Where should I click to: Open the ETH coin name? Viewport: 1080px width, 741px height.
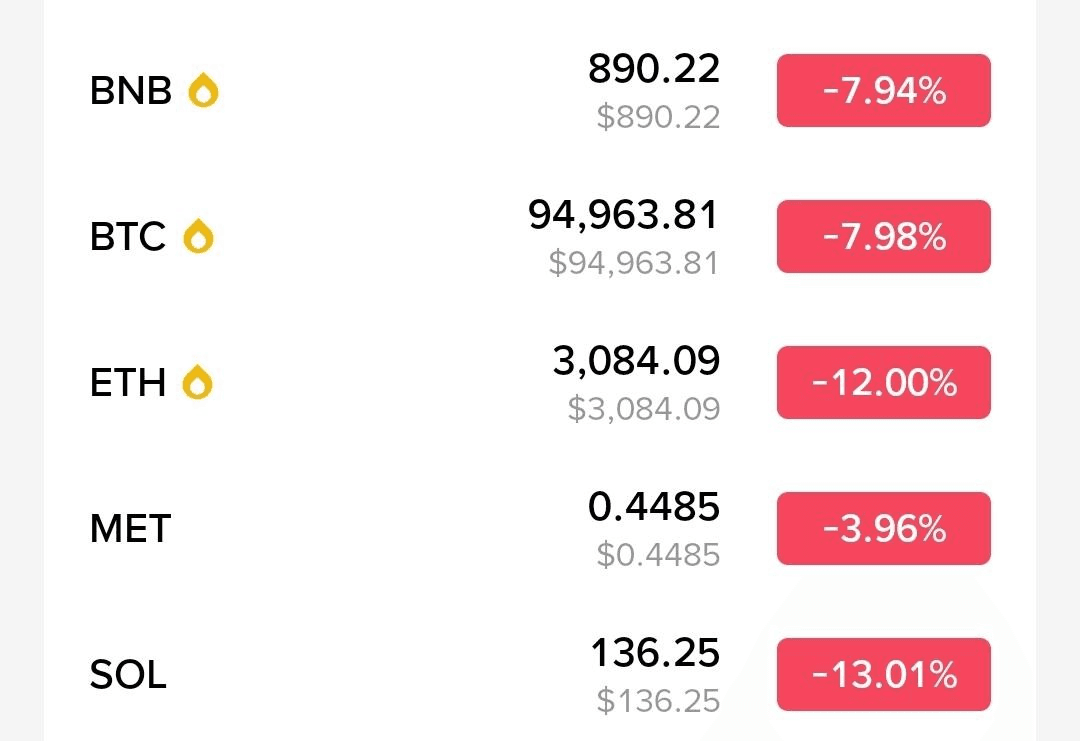tap(128, 383)
